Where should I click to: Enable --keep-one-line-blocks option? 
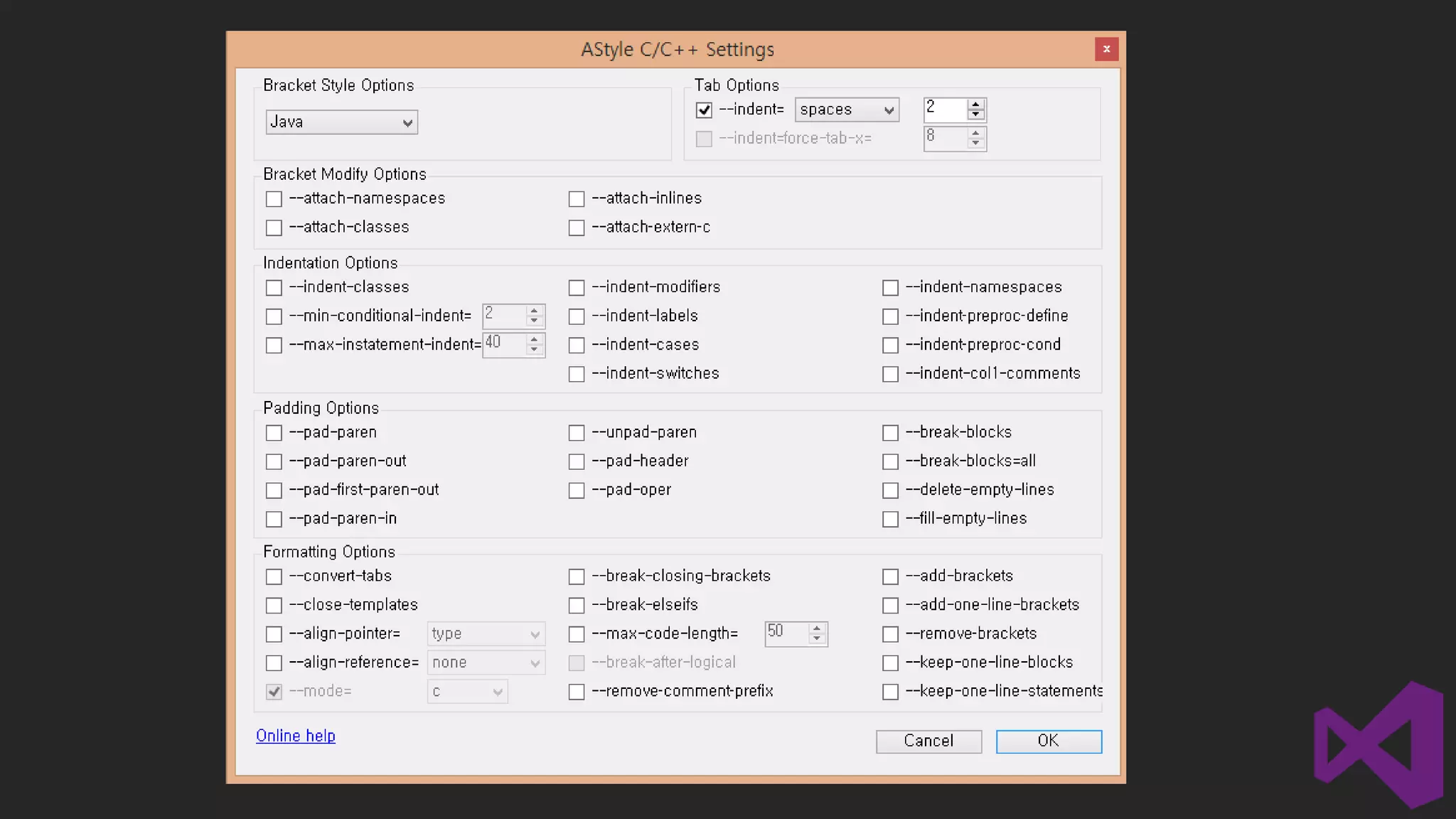[x=890, y=663]
